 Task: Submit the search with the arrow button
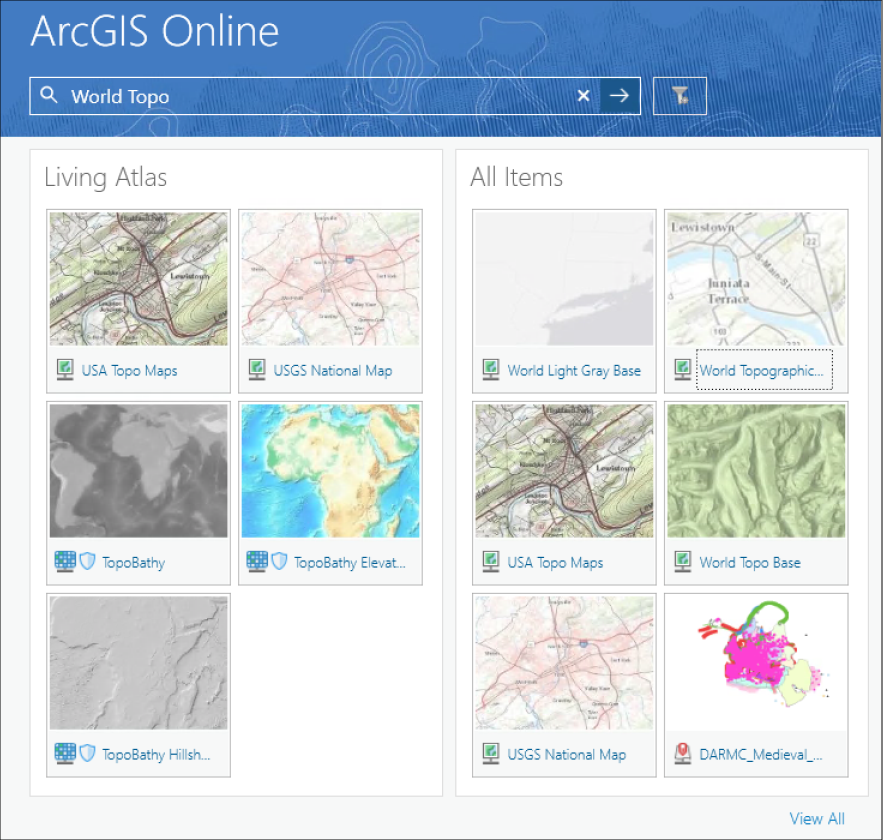(x=619, y=95)
